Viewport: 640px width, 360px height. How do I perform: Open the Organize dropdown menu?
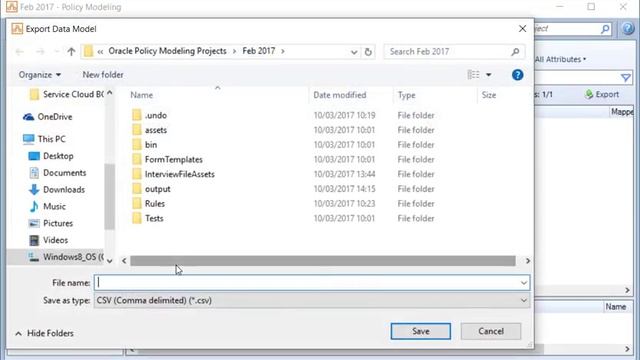pos(40,75)
